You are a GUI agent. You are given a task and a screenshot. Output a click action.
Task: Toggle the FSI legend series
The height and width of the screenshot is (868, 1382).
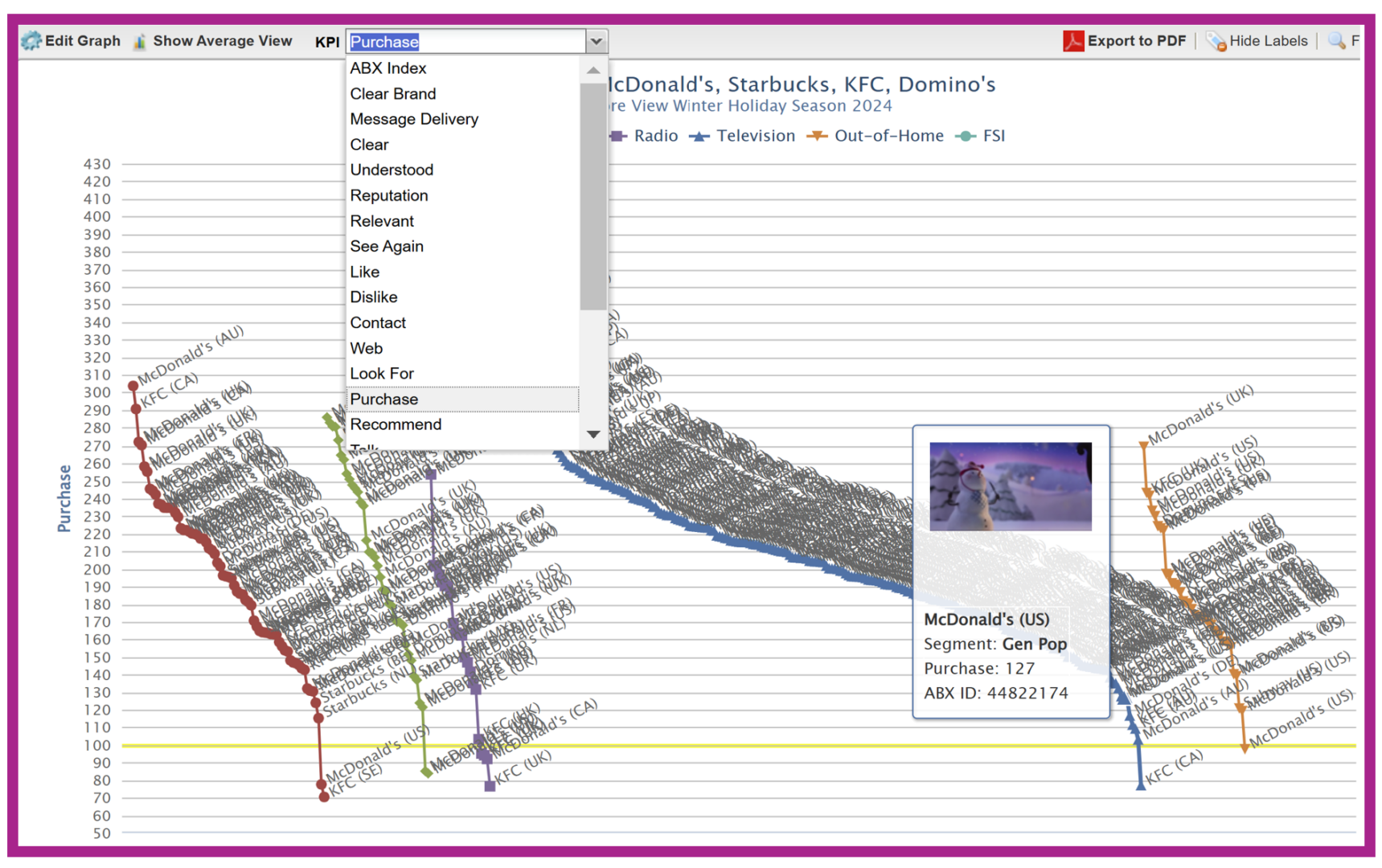coord(980,136)
